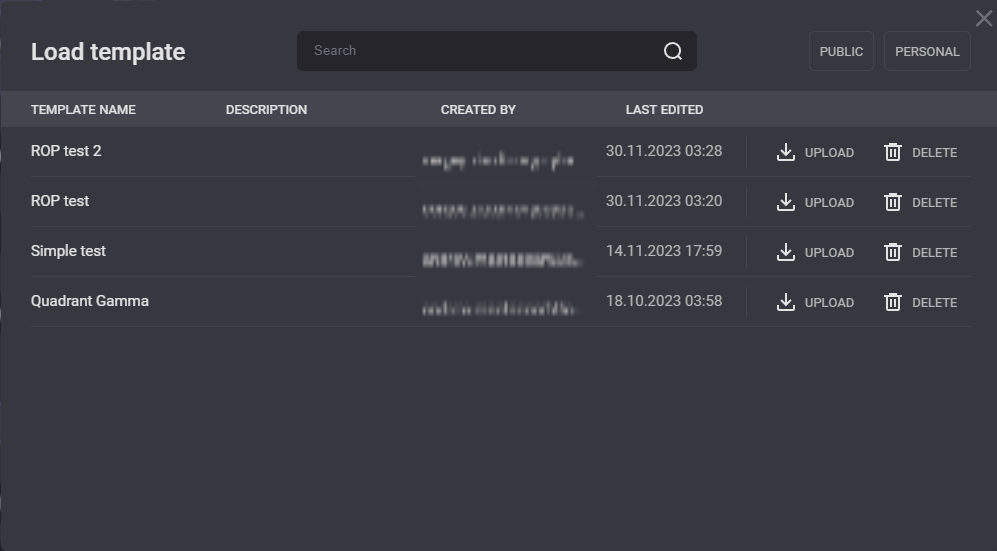997x551 pixels.
Task: Close the Load template dialog
Action: pos(983,19)
